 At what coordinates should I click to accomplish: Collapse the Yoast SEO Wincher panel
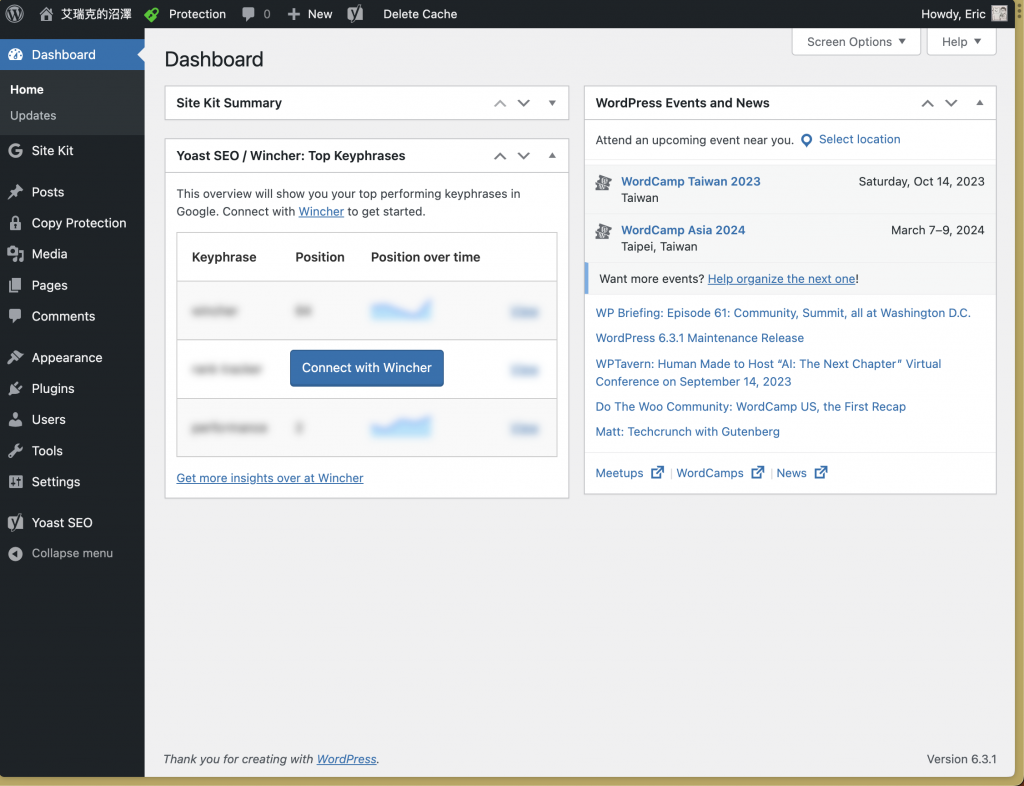tap(552, 156)
